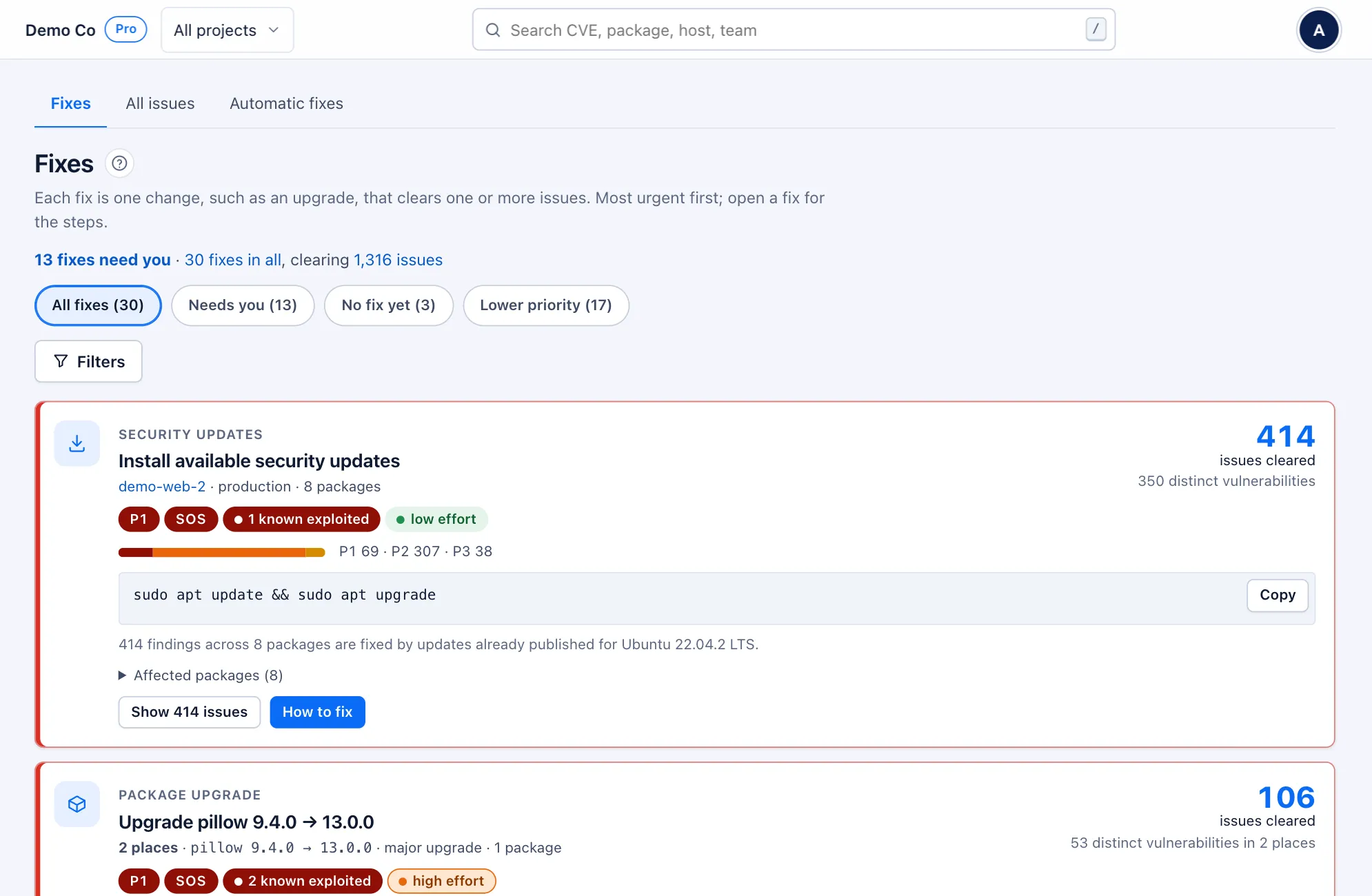The image size is (1372, 896).
Task: Copy the apt upgrade command
Action: 1278,595
